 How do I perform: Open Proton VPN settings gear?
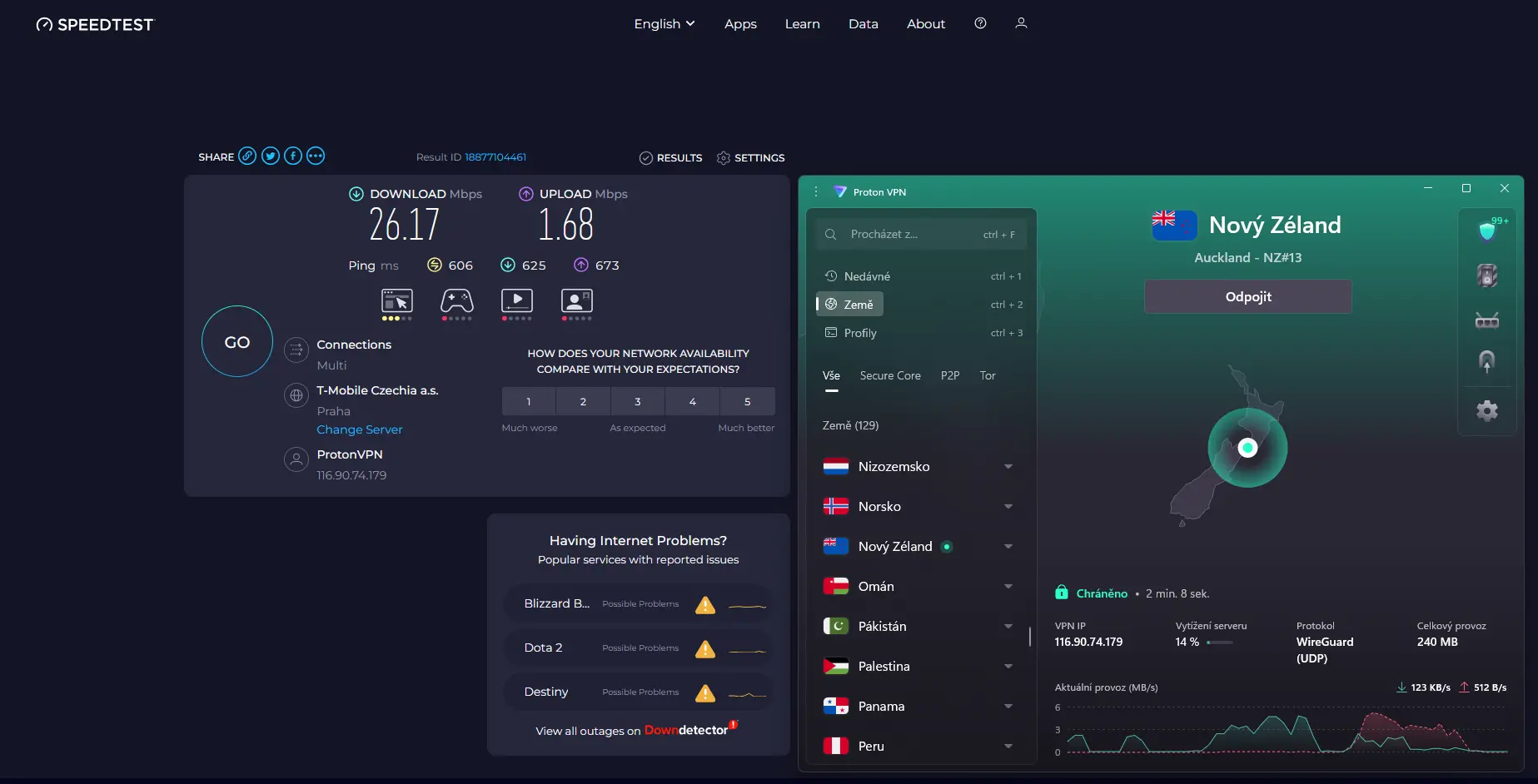(x=1487, y=410)
